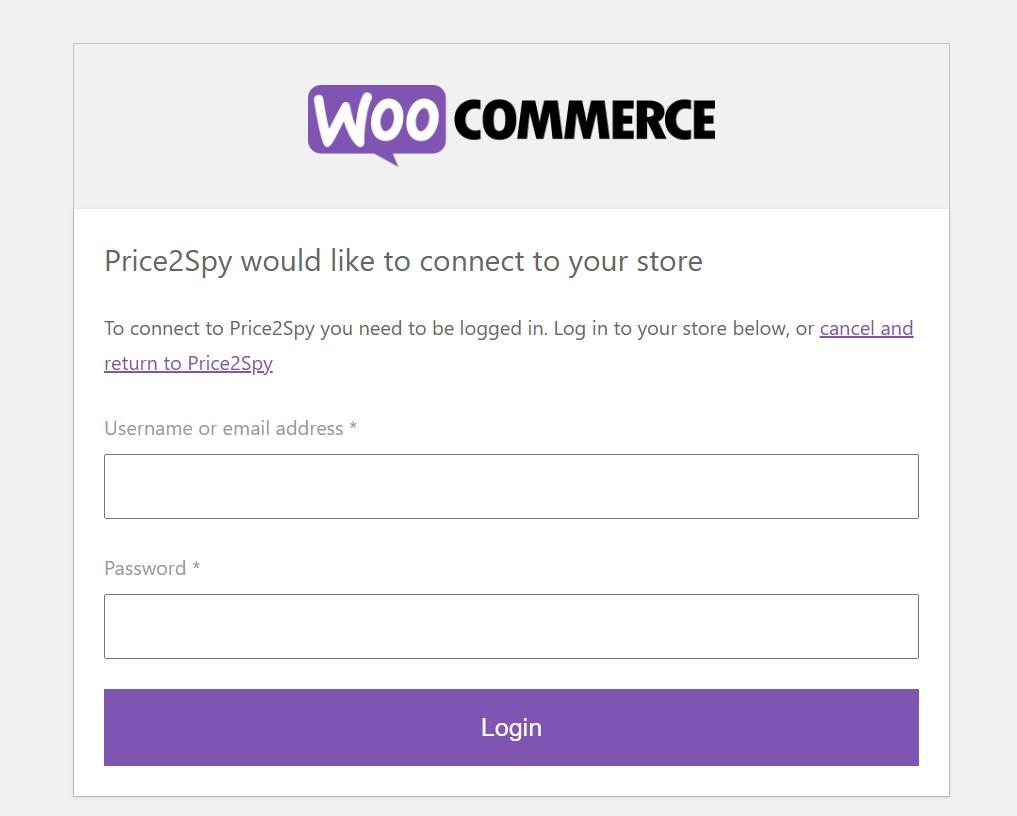This screenshot has width=1017, height=816.
Task: Open the 'return to Price2Spy' link
Action: click(x=188, y=364)
